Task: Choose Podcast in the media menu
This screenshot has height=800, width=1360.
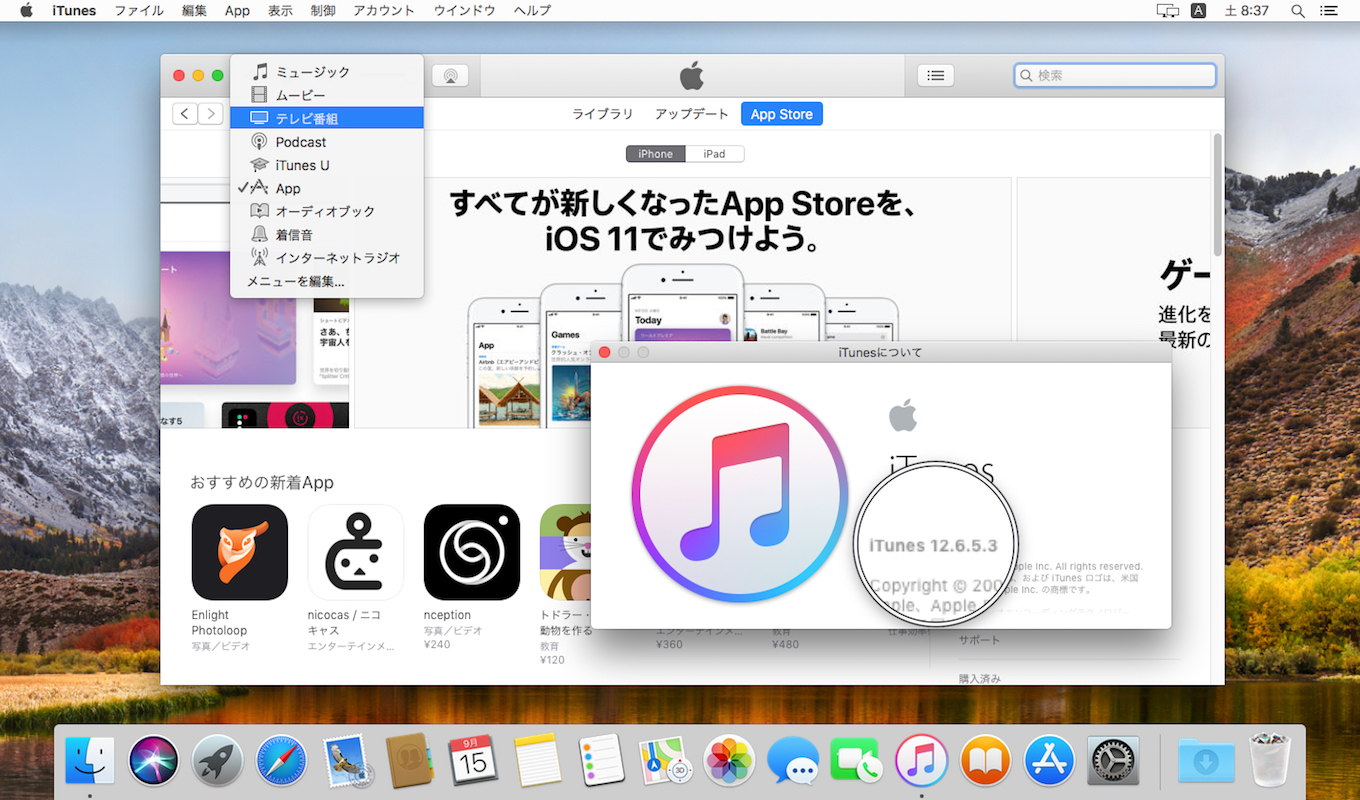Action: tap(327, 142)
